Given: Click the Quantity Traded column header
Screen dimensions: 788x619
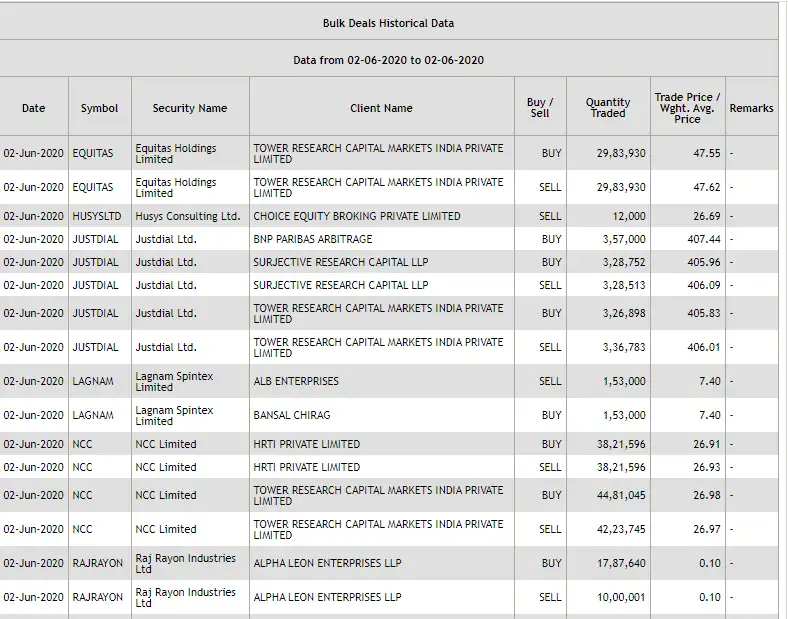Looking at the screenshot, I should (x=608, y=108).
